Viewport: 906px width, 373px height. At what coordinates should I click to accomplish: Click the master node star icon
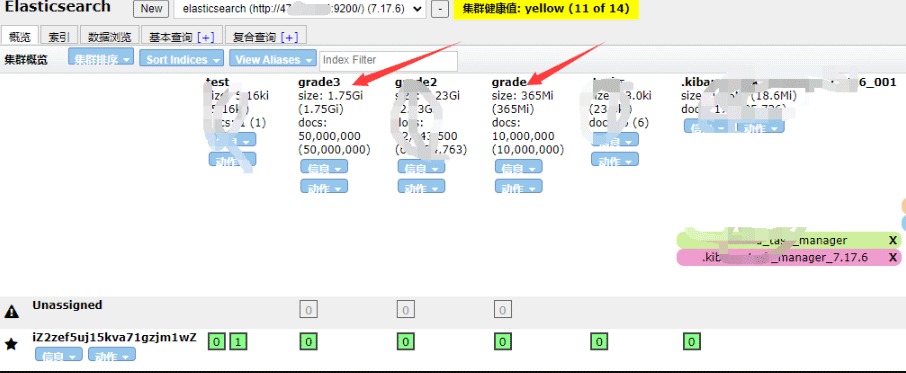tap(11, 345)
